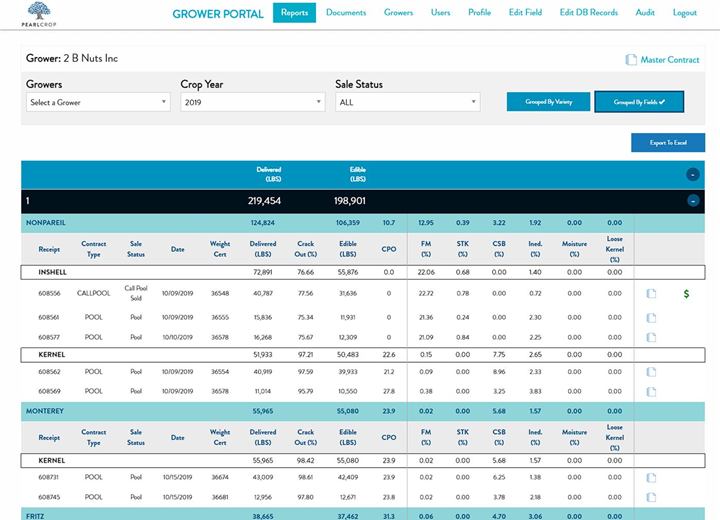This screenshot has width=720, height=520.
Task: Go to Growers menu item
Action: click(x=399, y=12)
